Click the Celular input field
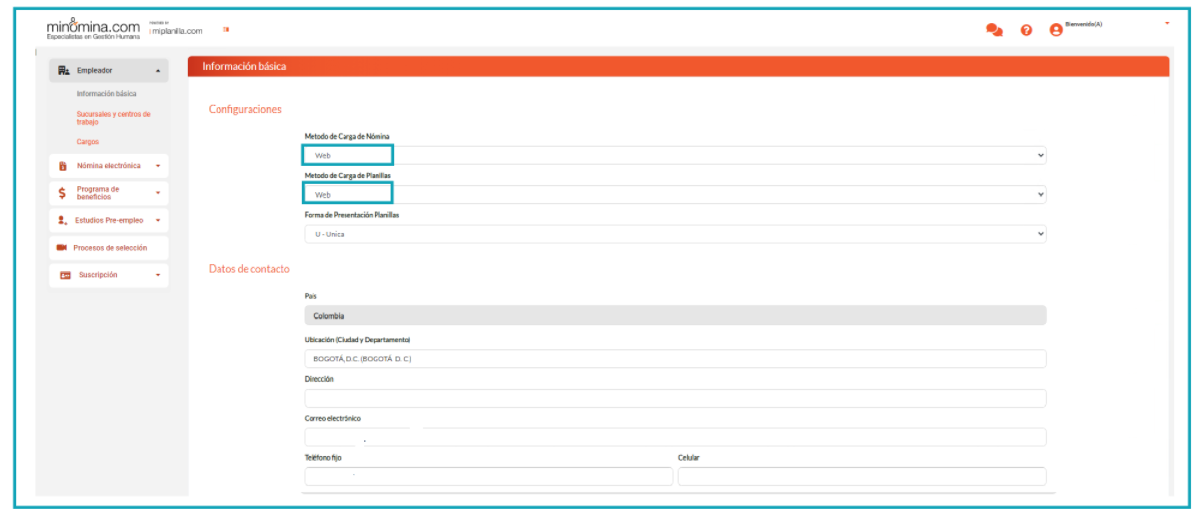Screen dimensions: 1198x515 (x=861, y=476)
